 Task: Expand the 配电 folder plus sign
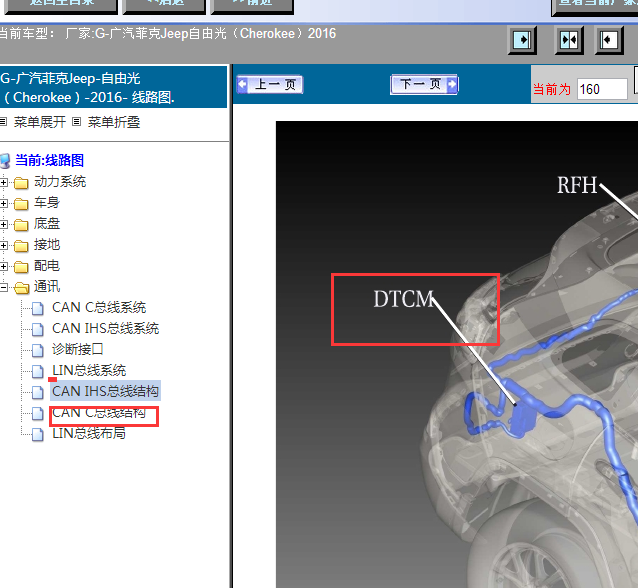point(4,267)
